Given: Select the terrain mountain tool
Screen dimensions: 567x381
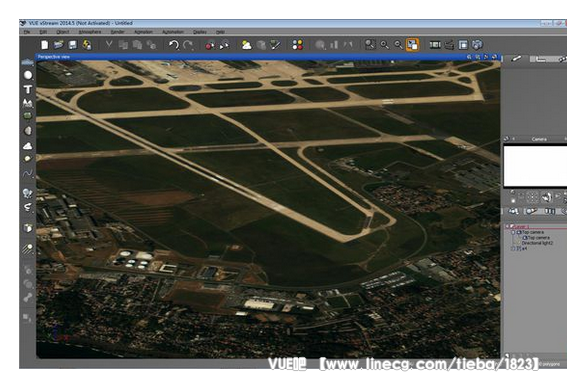Looking at the screenshot, I should tap(27, 103).
